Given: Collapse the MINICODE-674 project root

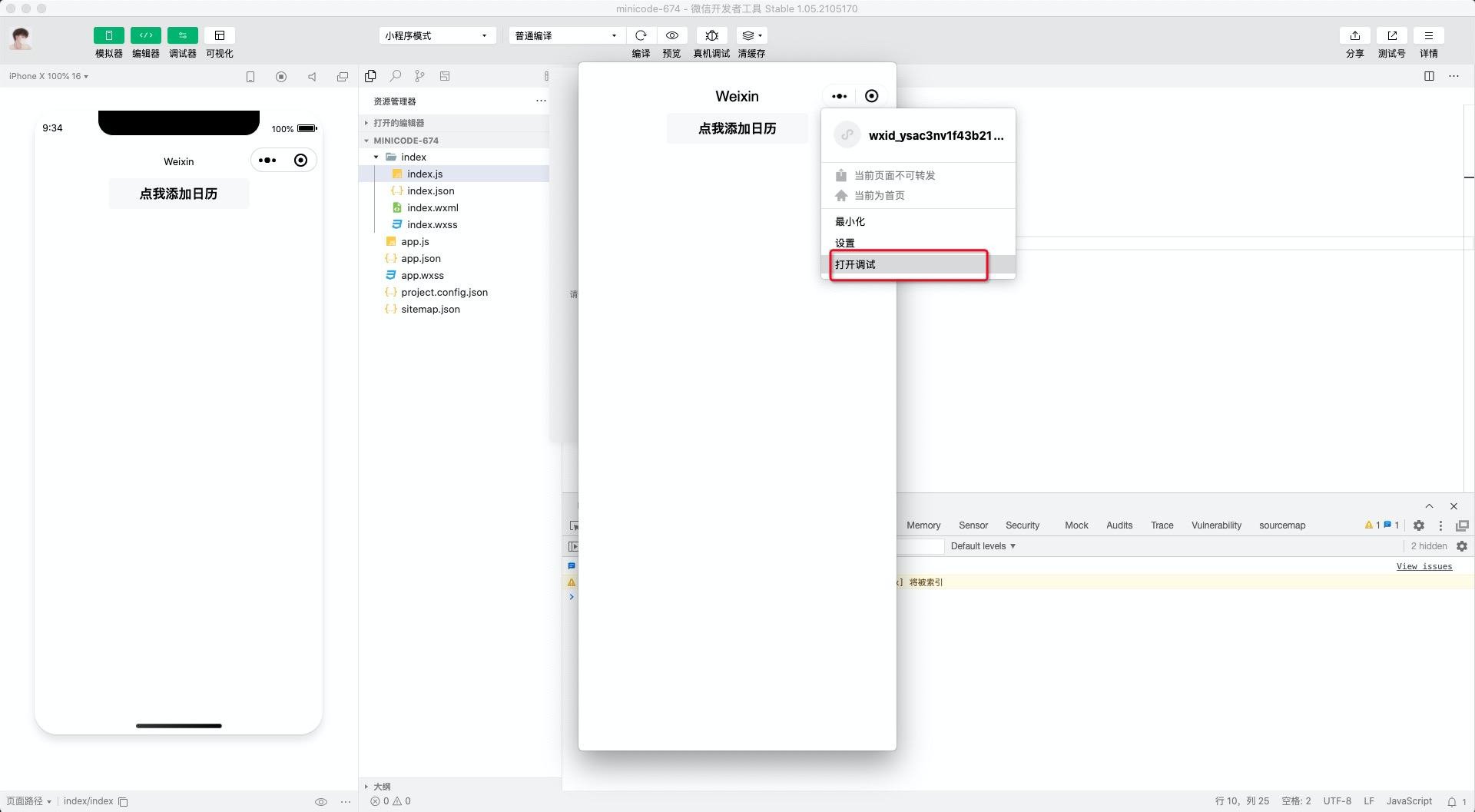Looking at the screenshot, I should coord(454,141).
